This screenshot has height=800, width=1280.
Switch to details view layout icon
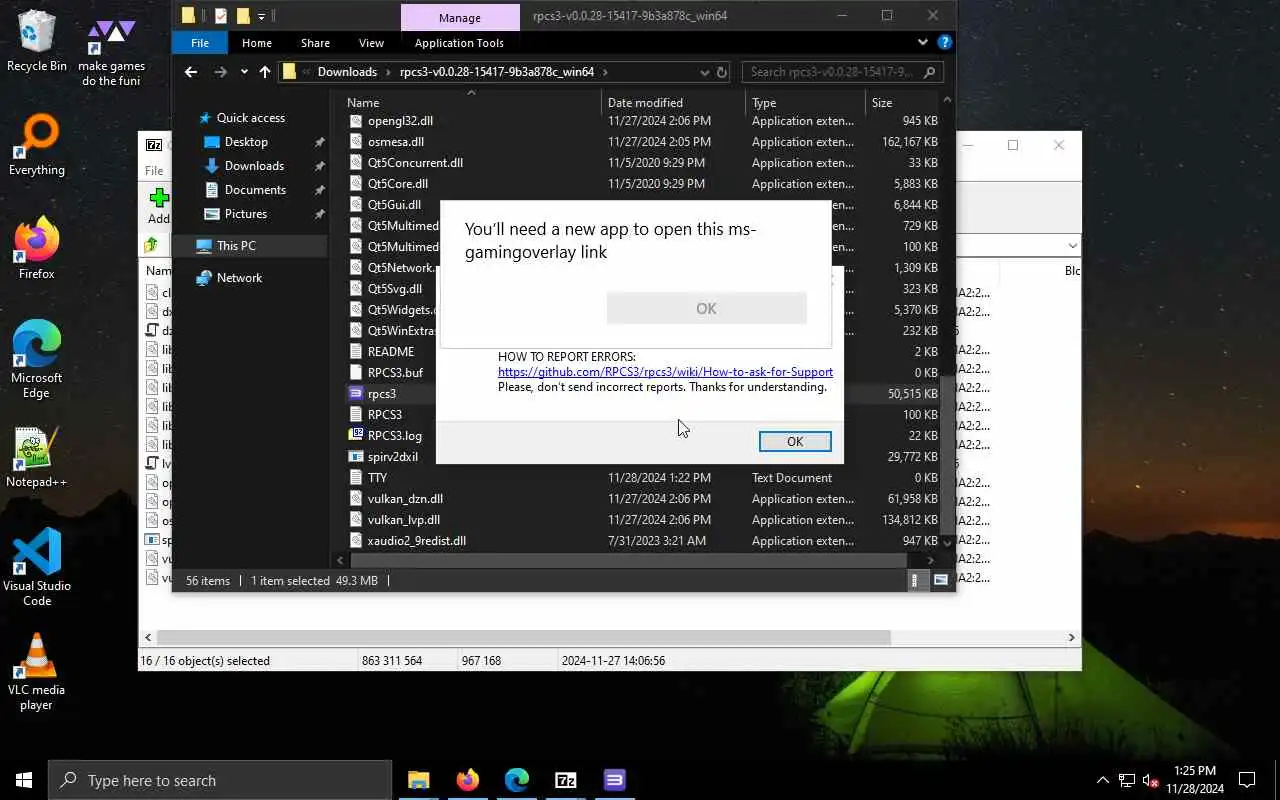coord(917,580)
